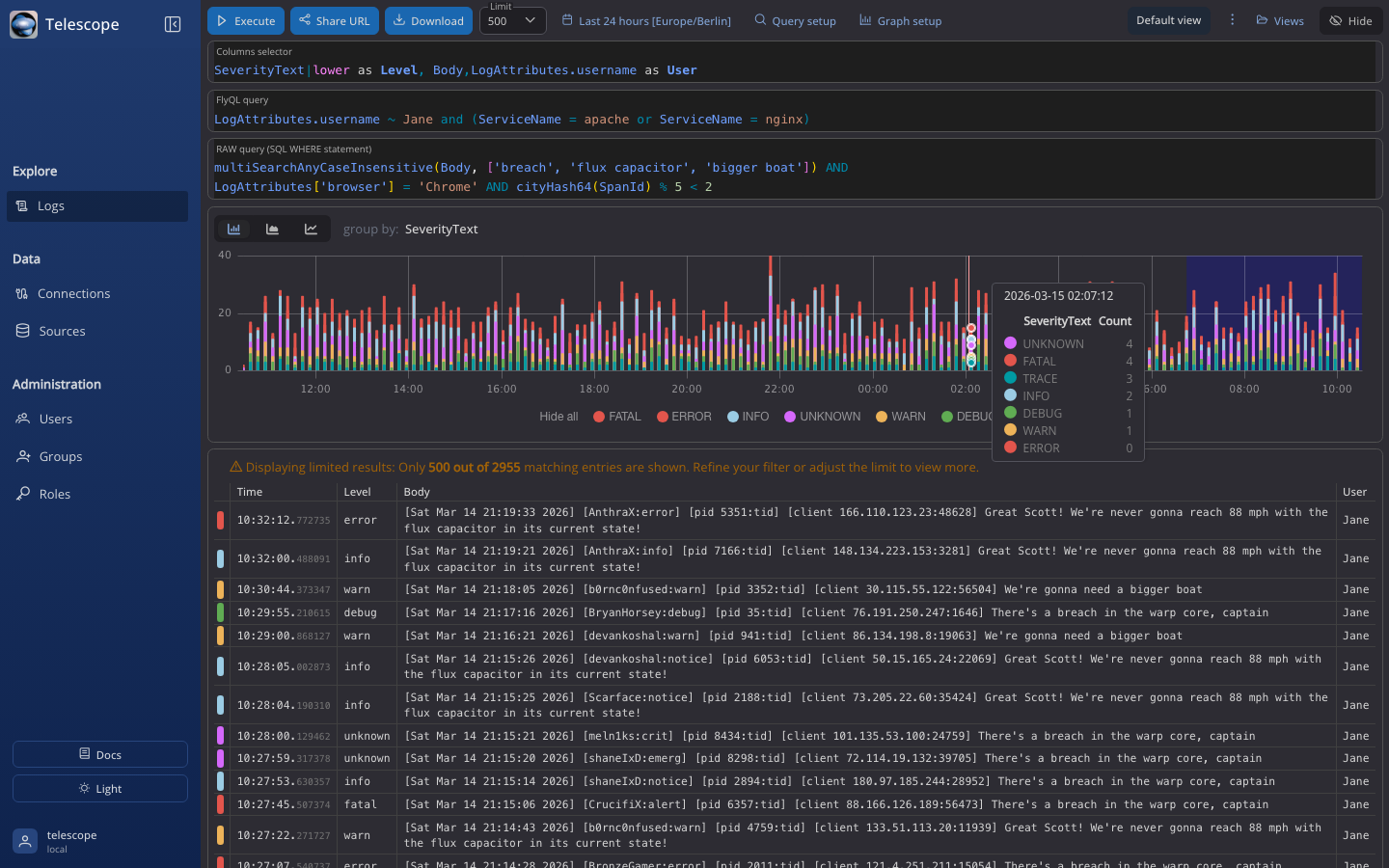Open the three-dot more options menu
Viewport: 1389px width, 868px height.
click(x=1232, y=20)
